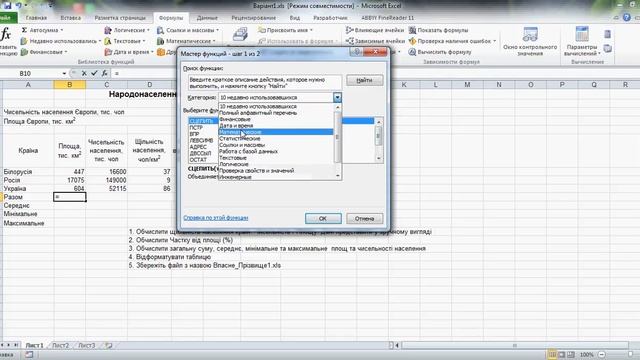Click Зависимые ячейки trace dependents
The image size is (640, 360).
375,41
